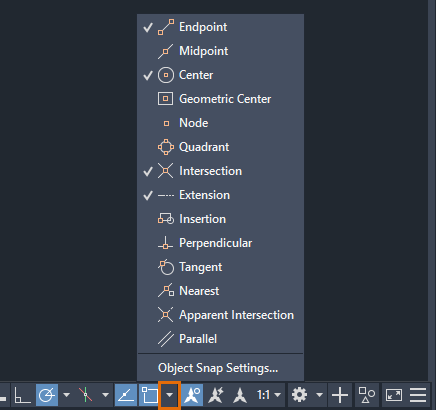Click the Workspace Switching gear icon

(x=299, y=395)
